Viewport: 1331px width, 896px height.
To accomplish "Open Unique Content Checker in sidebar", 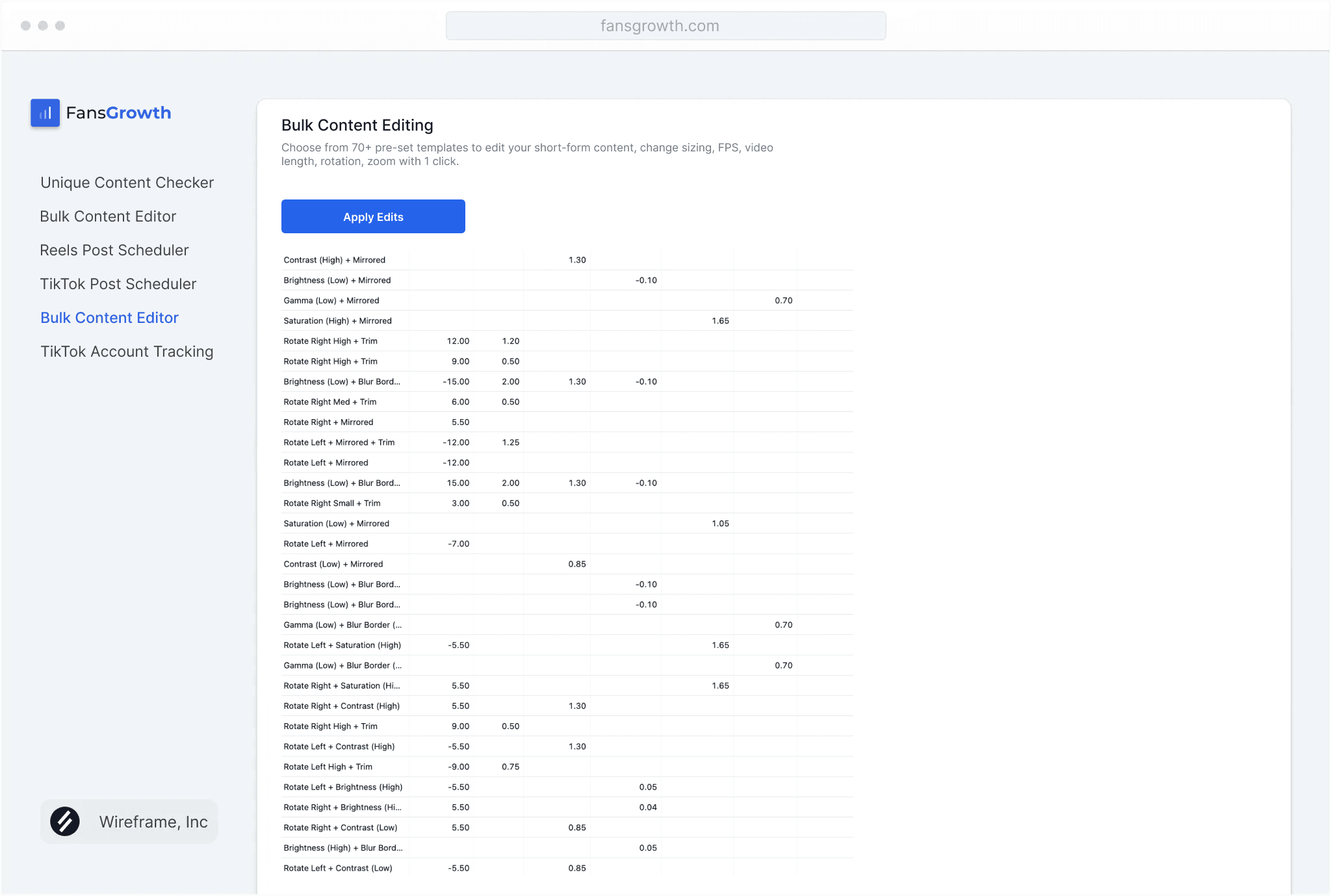I will tap(127, 183).
